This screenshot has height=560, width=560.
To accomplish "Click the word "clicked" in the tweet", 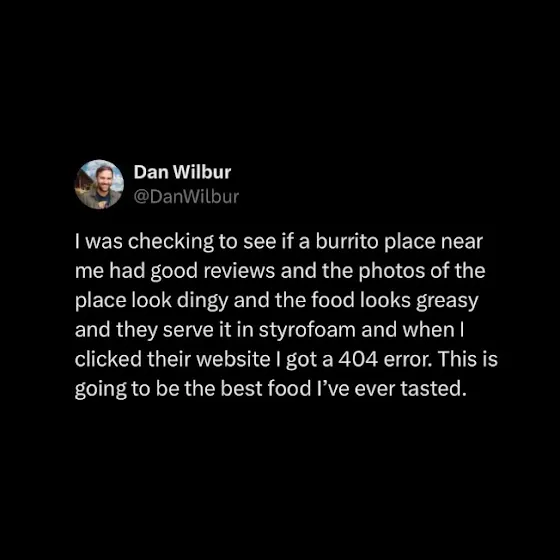I will pos(108,359).
